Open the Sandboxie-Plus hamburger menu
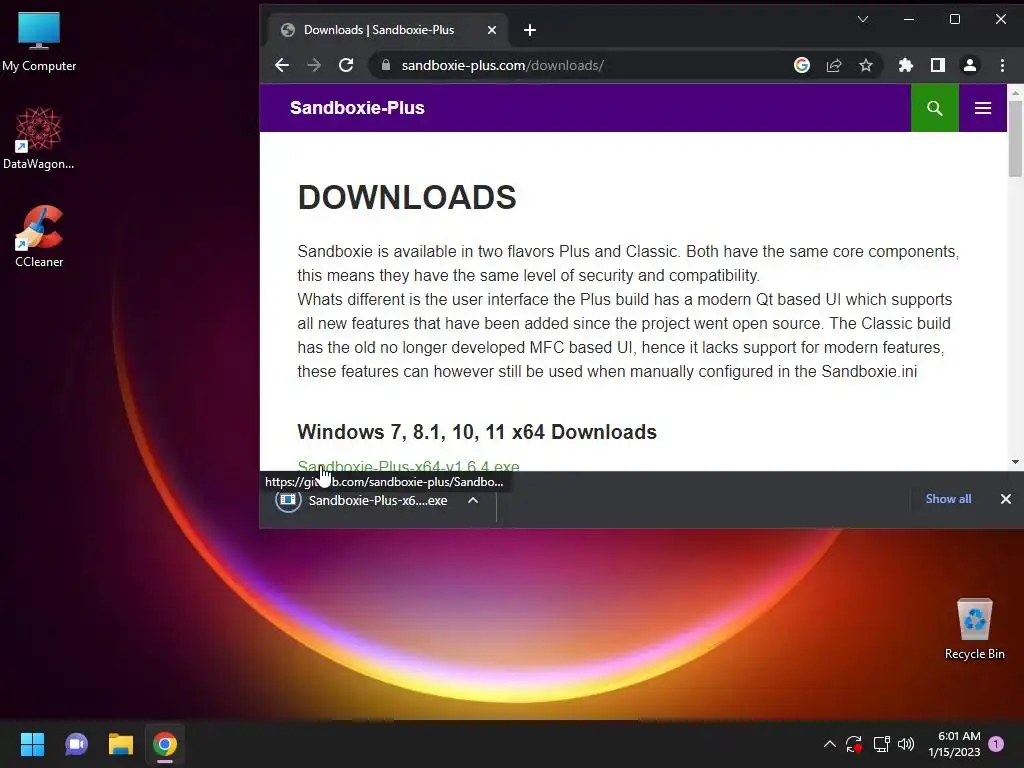This screenshot has width=1024, height=768. (x=983, y=108)
